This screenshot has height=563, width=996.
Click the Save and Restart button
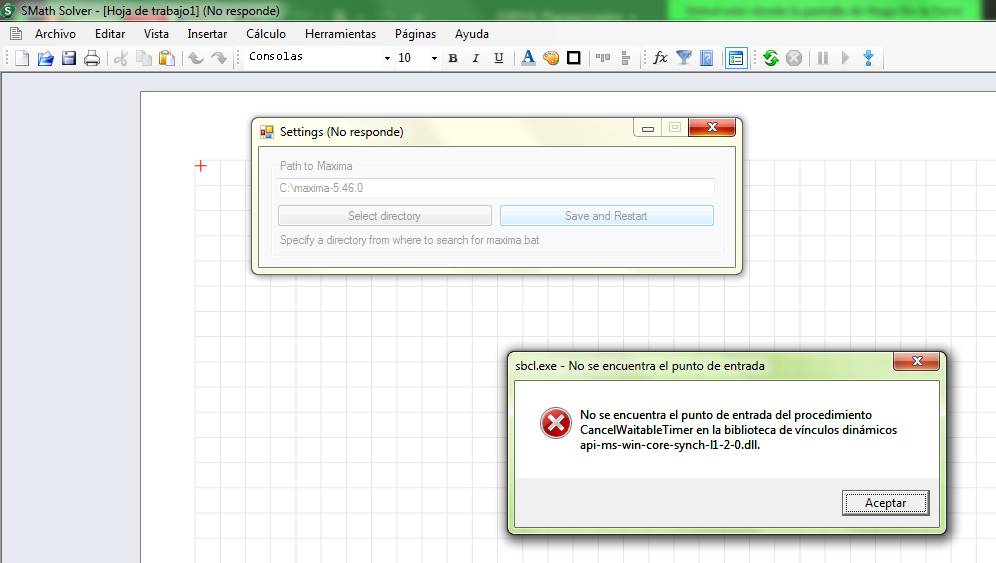(606, 216)
